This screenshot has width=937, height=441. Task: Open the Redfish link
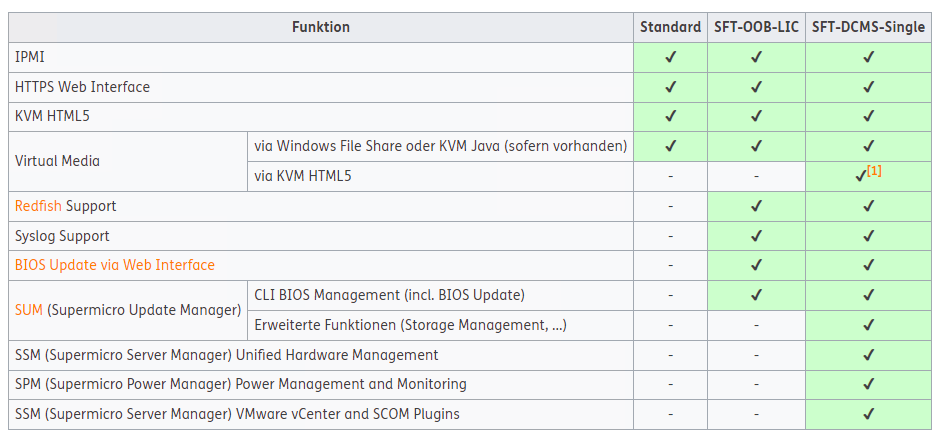click(x=38, y=206)
